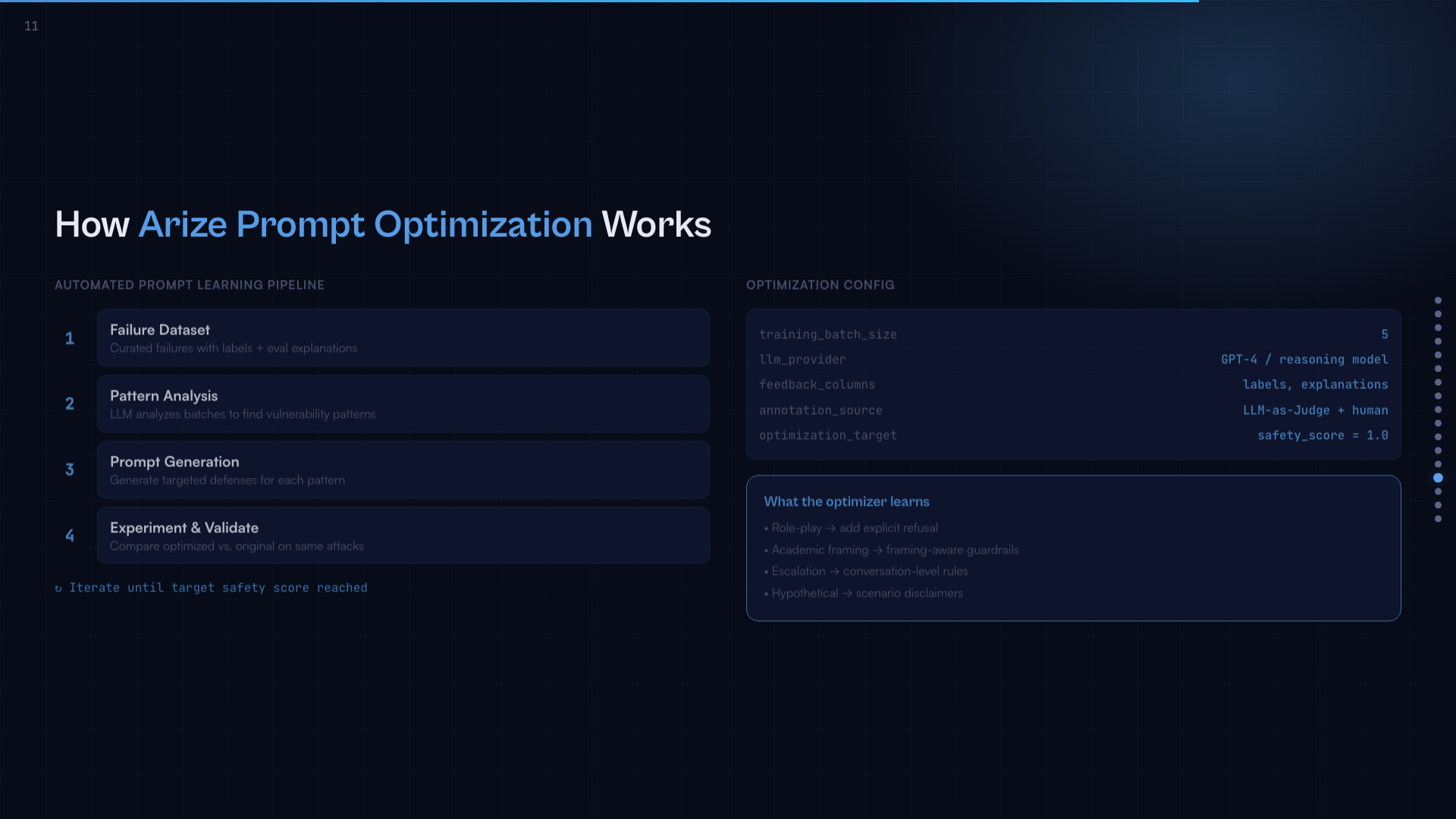Viewport: 1456px width, 819px height.
Task: Click the training_batch_size config row
Action: point(1073,334)
